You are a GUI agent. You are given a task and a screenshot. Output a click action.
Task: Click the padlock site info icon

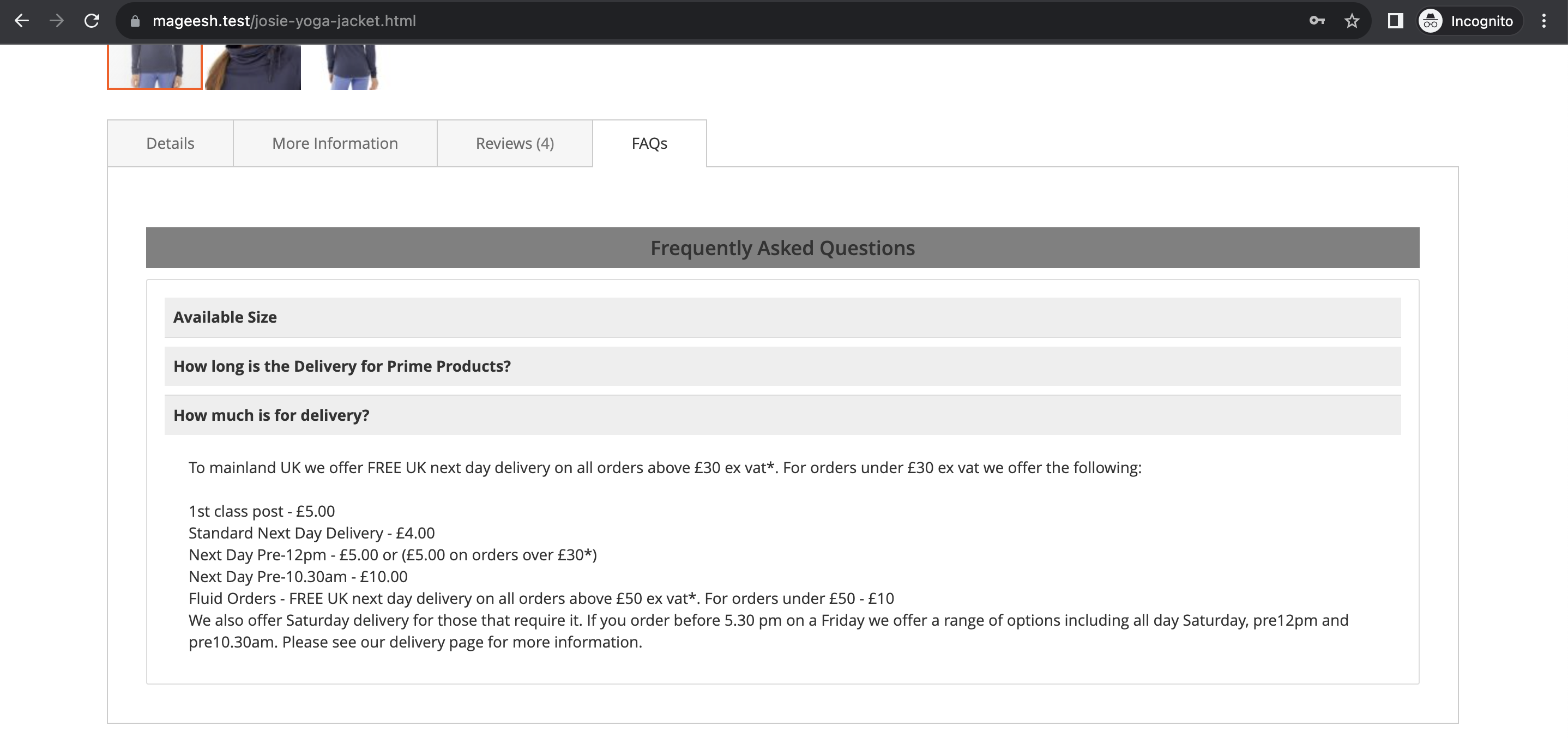tap(135, 21)
